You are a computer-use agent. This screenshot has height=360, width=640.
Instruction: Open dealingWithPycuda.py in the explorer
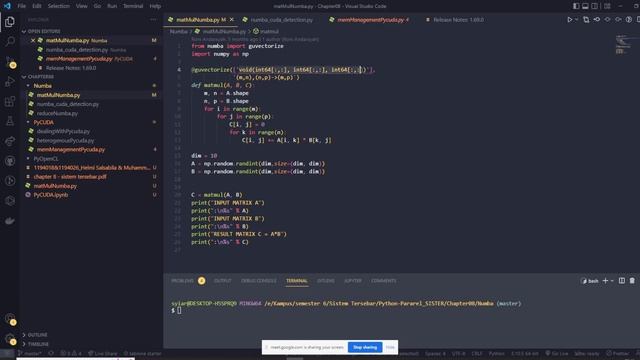pyautogui.click(x=63, y=131)
